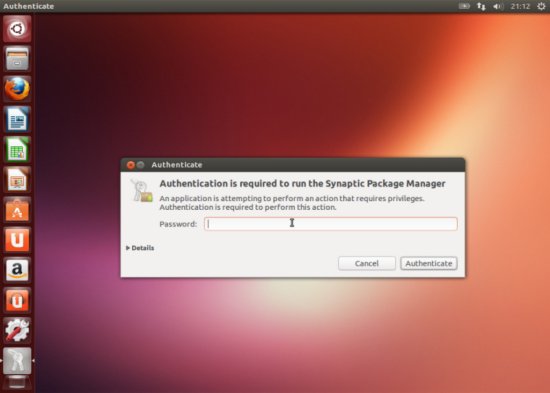550x393 pixels.
Task: Open Ubuntu One Music store icon
Action: [17, 300]
